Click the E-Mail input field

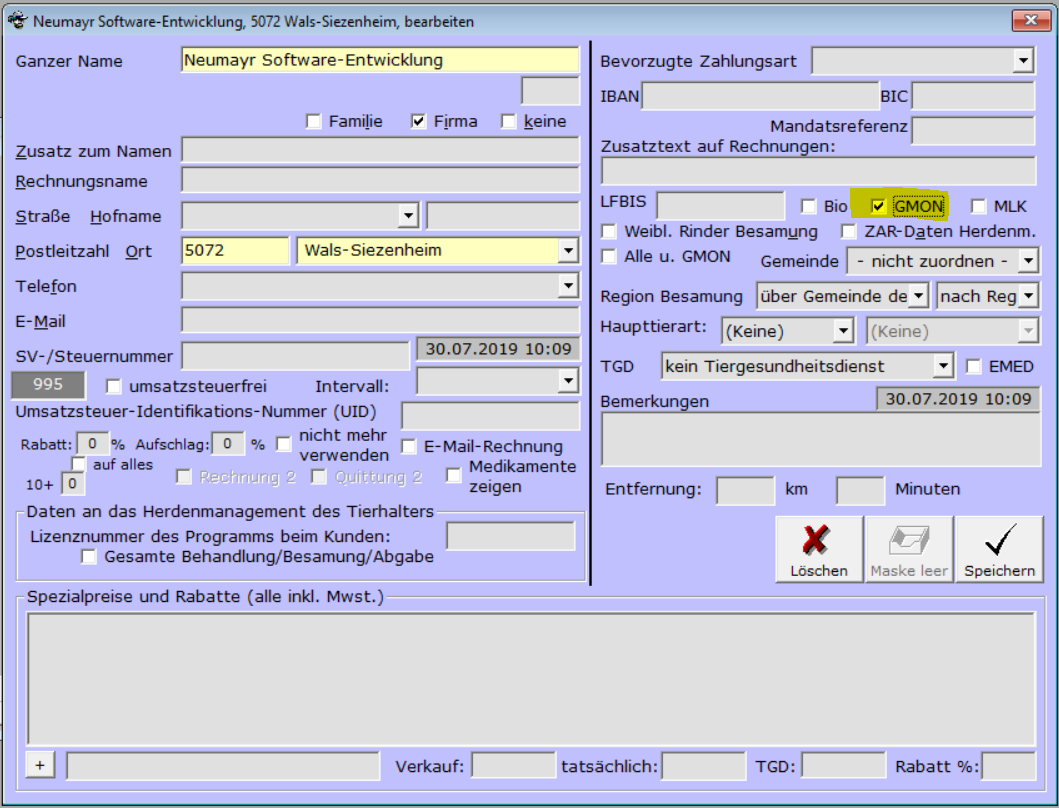[x=380, y=321]
